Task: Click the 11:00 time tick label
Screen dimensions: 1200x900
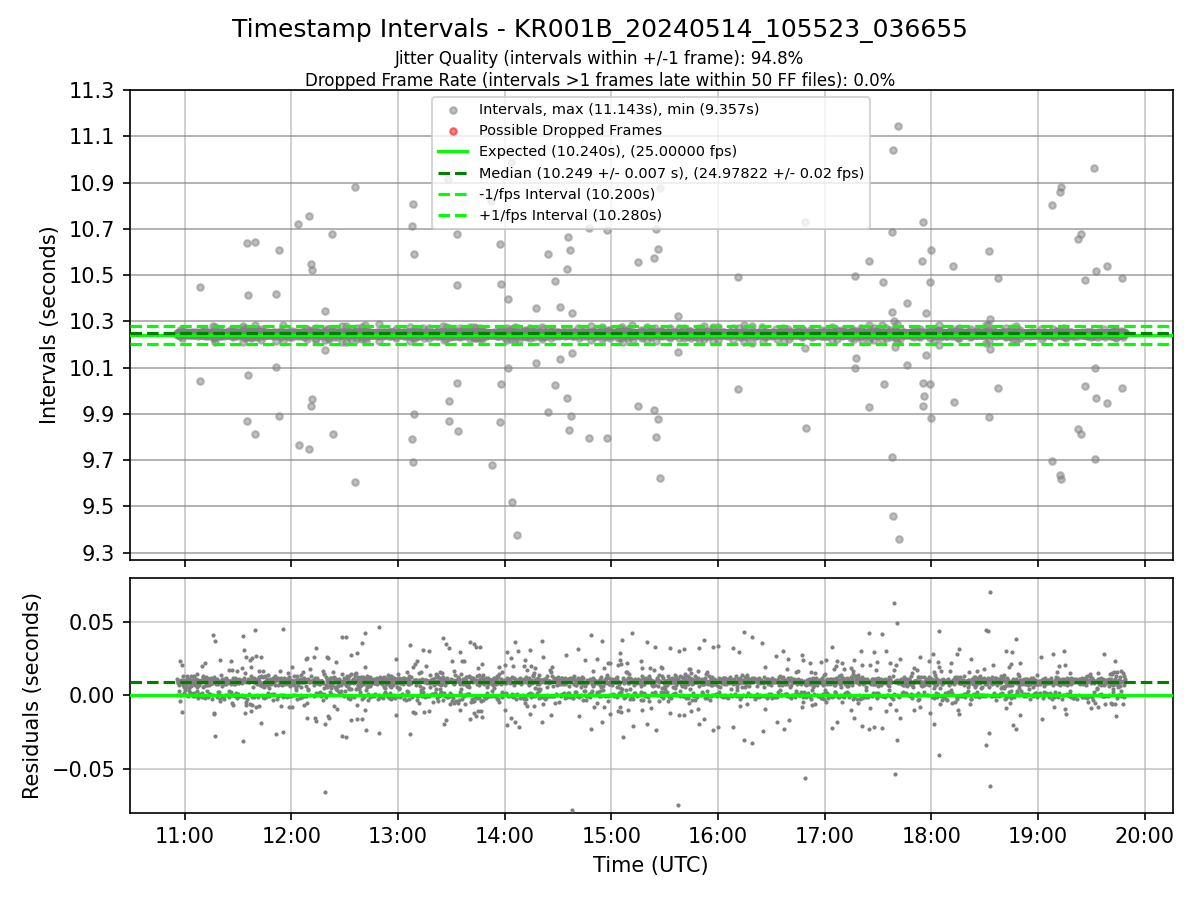Action: pyautogui.click(x=184, y=834)
